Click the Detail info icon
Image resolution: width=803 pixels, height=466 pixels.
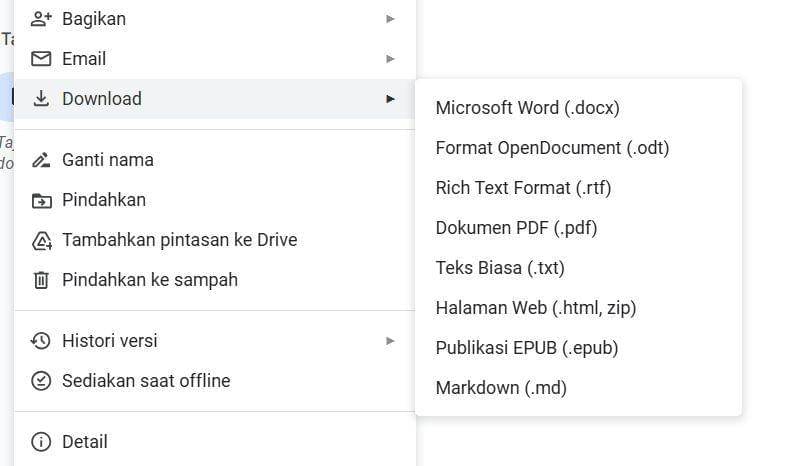point(41,442)
